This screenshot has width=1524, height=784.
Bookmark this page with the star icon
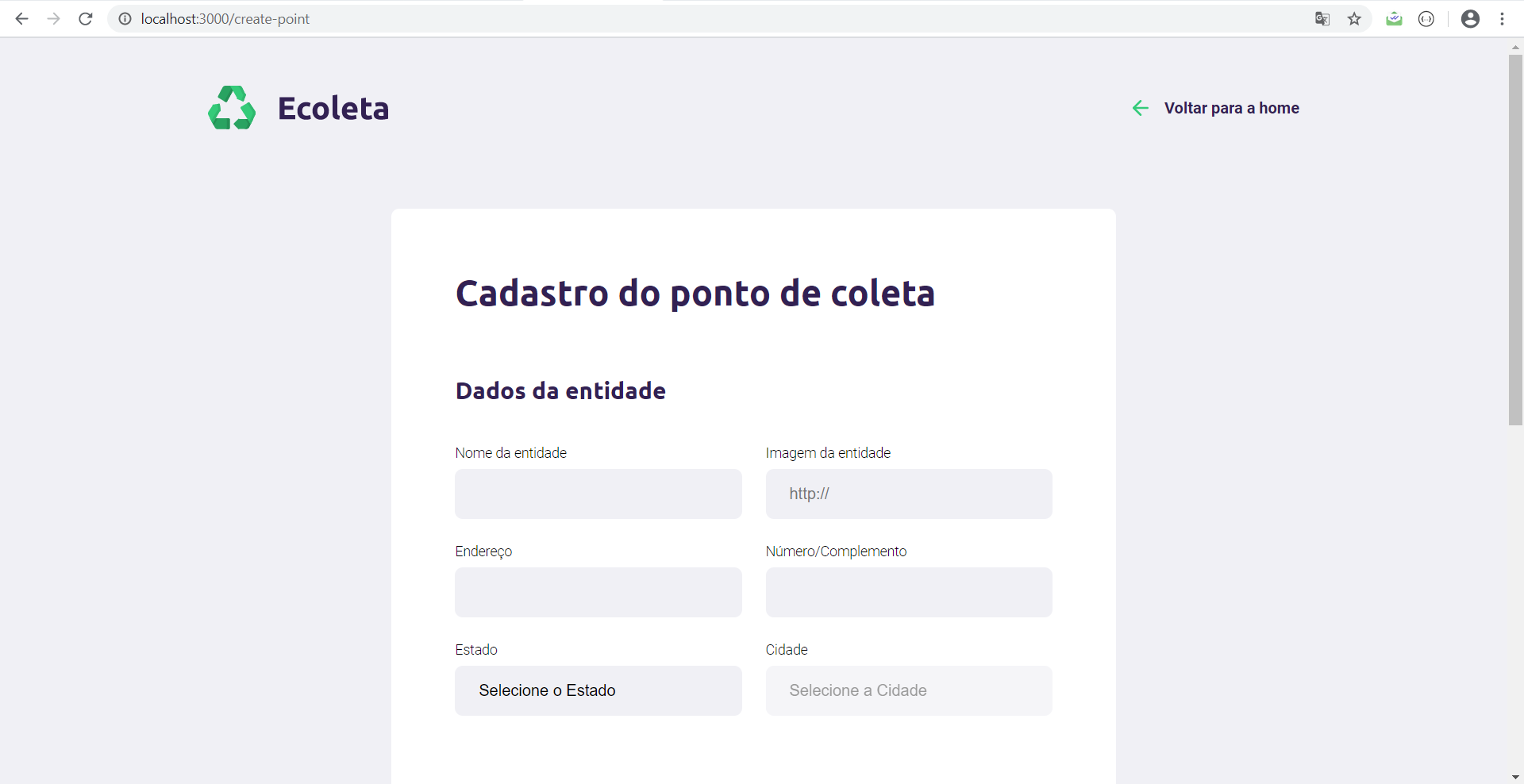point(1355,19)
